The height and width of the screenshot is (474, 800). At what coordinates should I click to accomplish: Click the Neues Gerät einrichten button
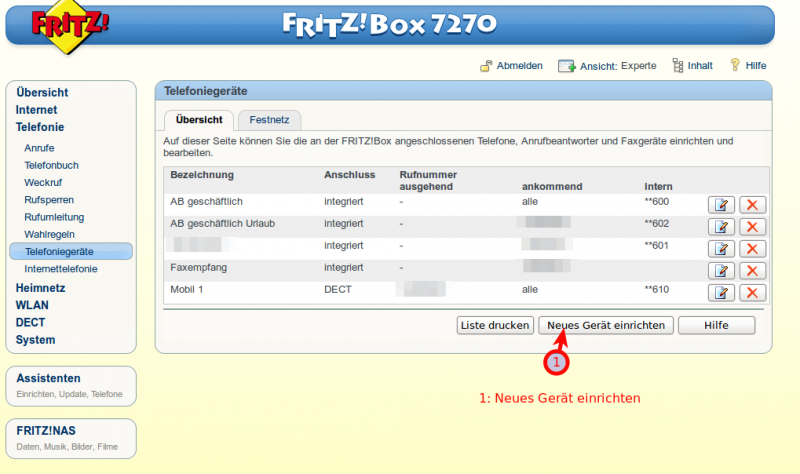click(x=606, y=326)
